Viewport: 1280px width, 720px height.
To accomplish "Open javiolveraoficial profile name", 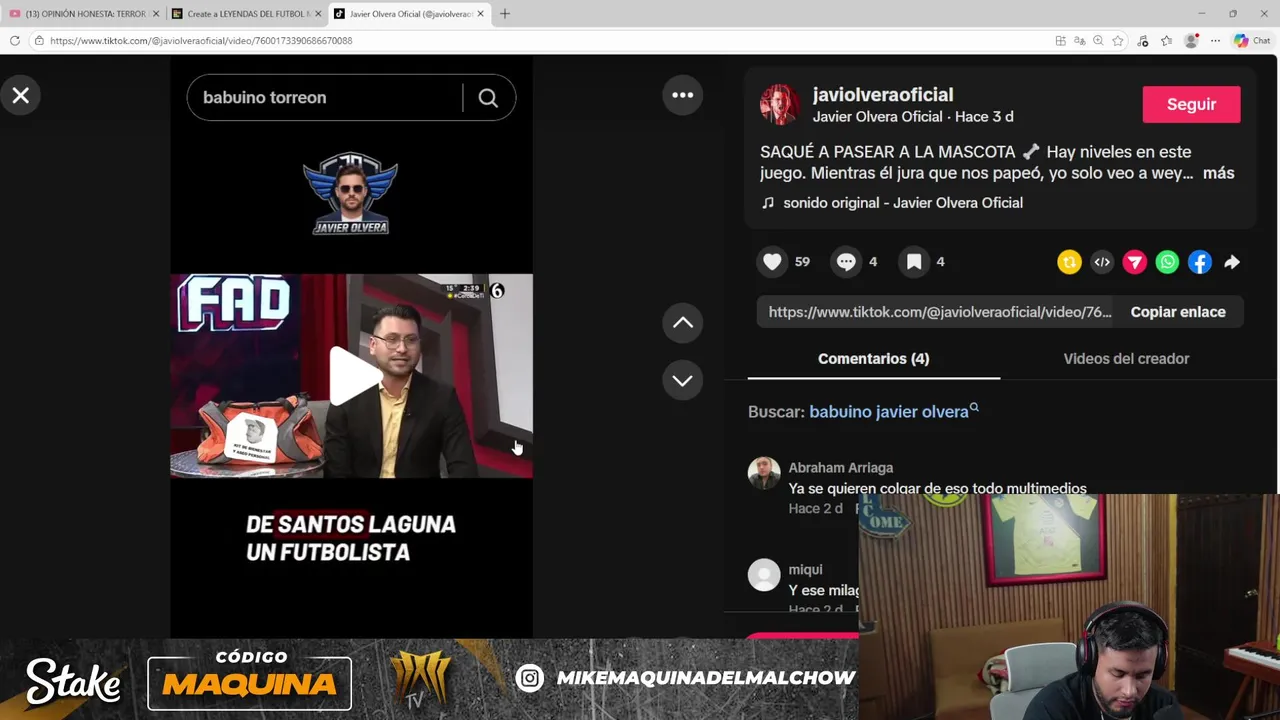I will coord(883,95).
